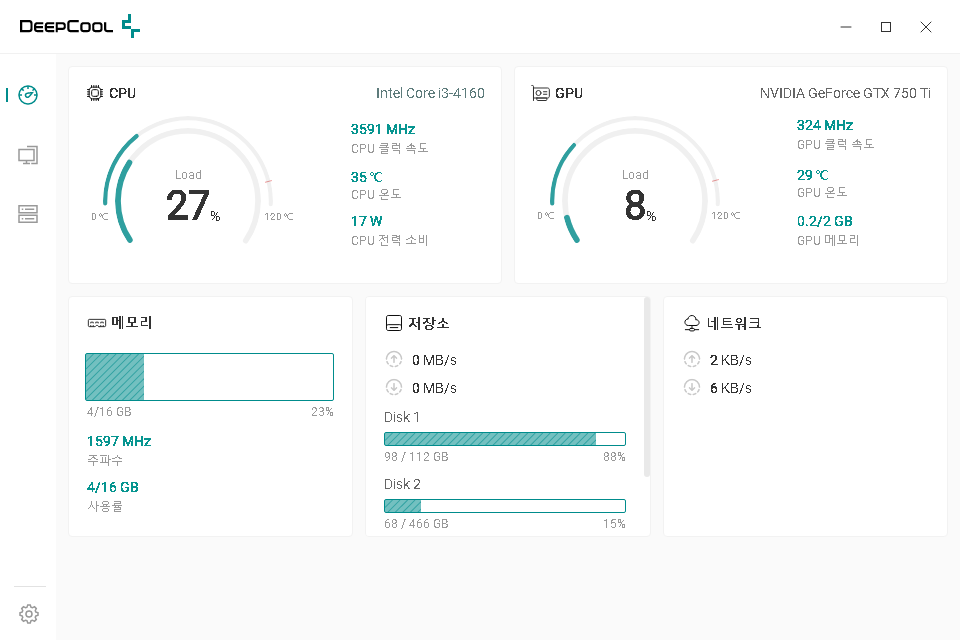Image resolution: width=960 pixels, height=640 pixels.
Task: Click the storage upload arrow icon
Action: (393, 360)
